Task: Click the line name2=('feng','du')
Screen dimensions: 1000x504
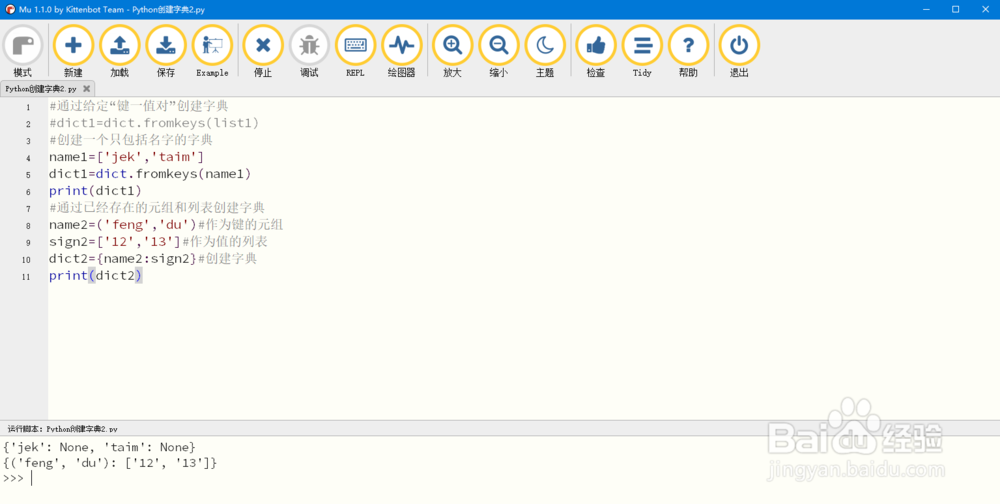Action: pyautogui.click(x=122, y=225)
